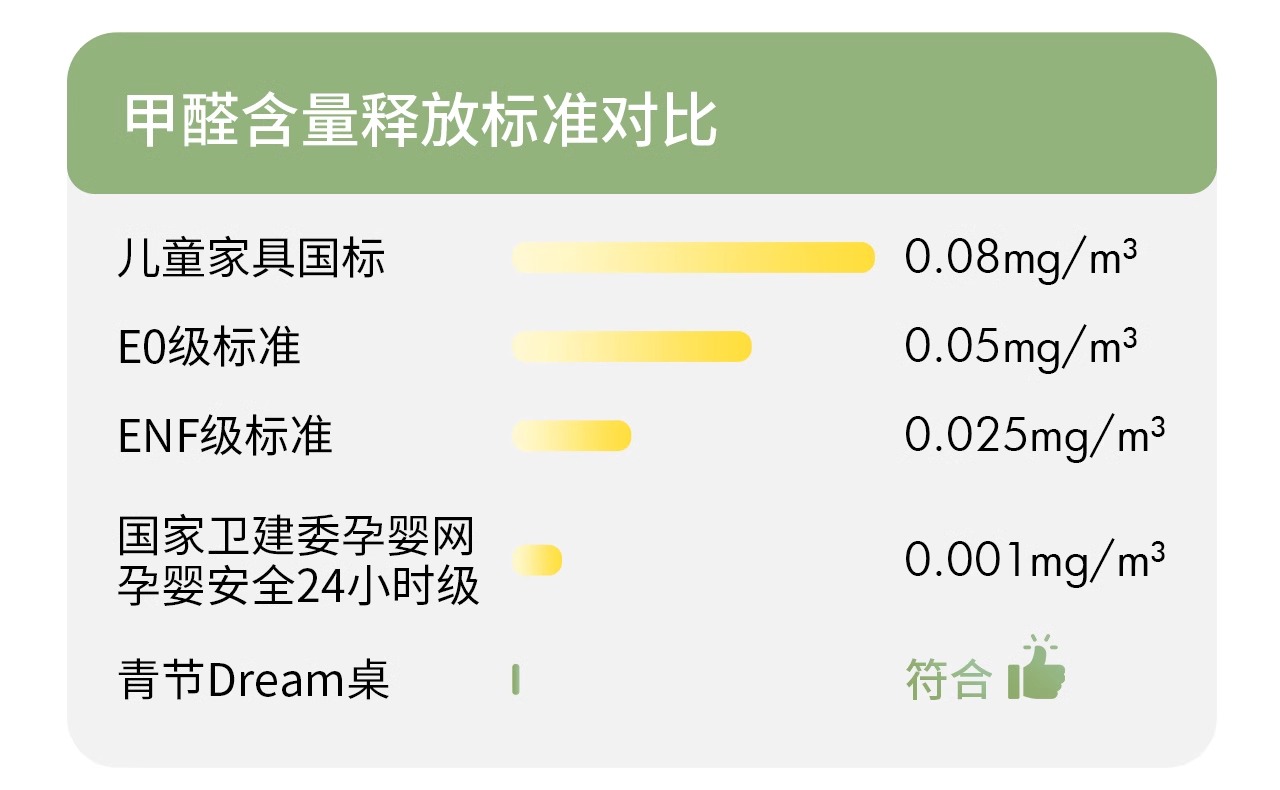Select the 儿童家具国标 label
Screen dimensions: 1280x790
[x=251, y=258]
